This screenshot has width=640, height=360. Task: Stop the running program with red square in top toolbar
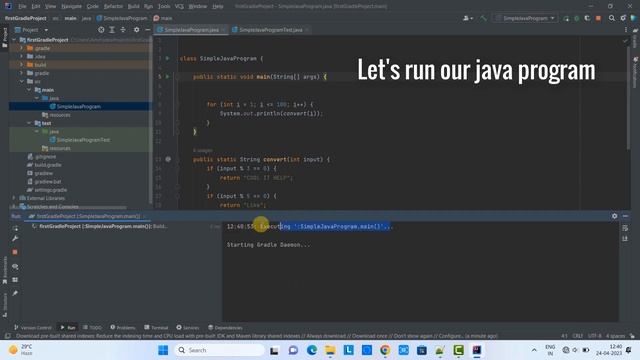pyautogui.click(x=598, y=18)
